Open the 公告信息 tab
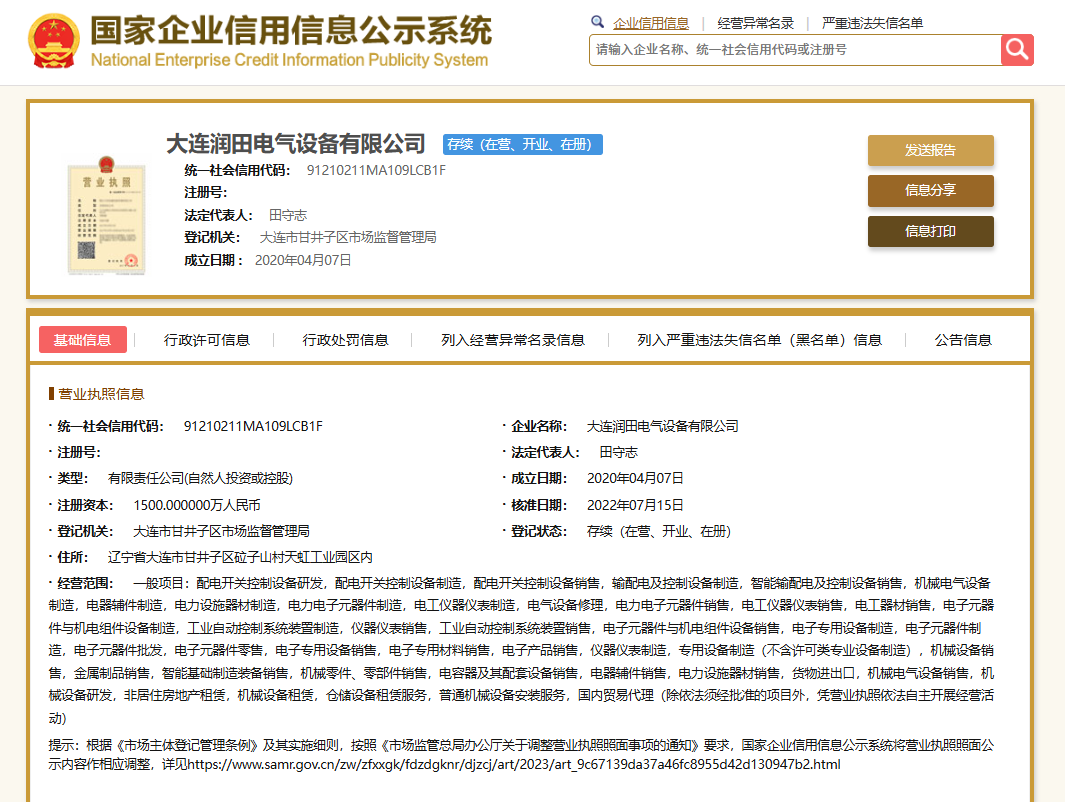The width and height of the screenshot is (1065, 802). point(963,340)
